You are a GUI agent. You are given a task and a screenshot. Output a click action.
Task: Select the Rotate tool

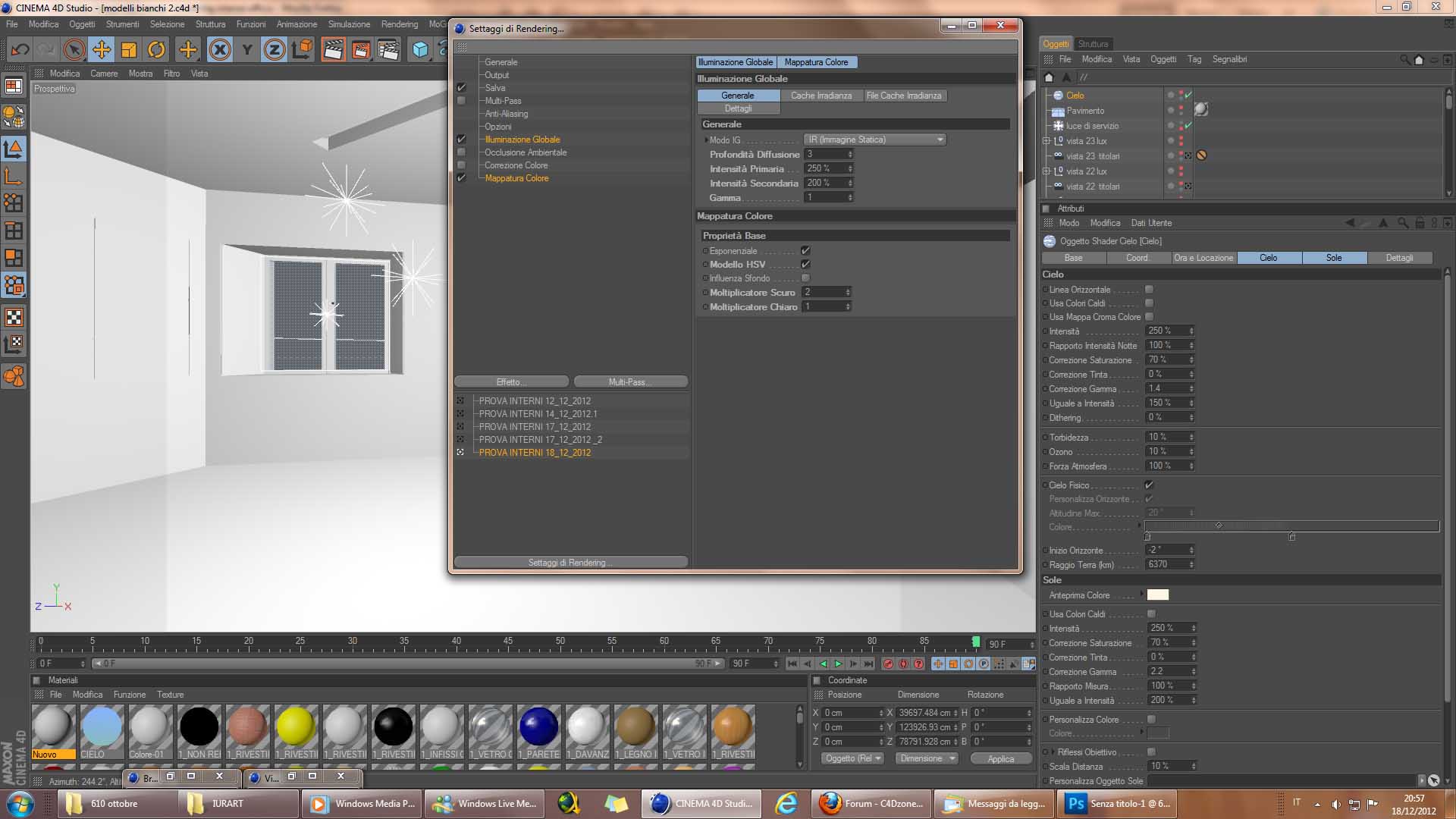point(156,50)
